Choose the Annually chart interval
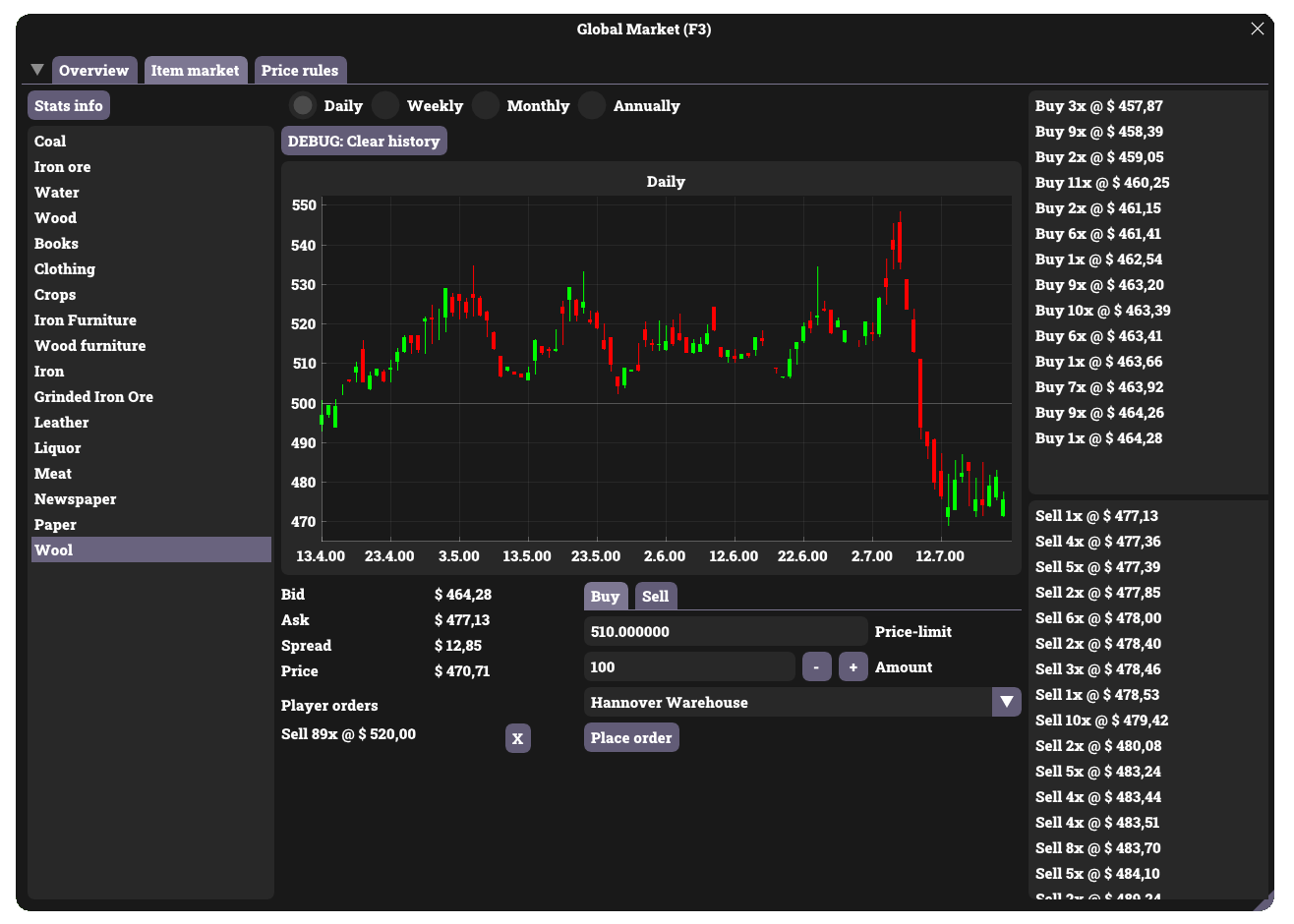This screenshot has height=924, width=1294. pos(592,105)
